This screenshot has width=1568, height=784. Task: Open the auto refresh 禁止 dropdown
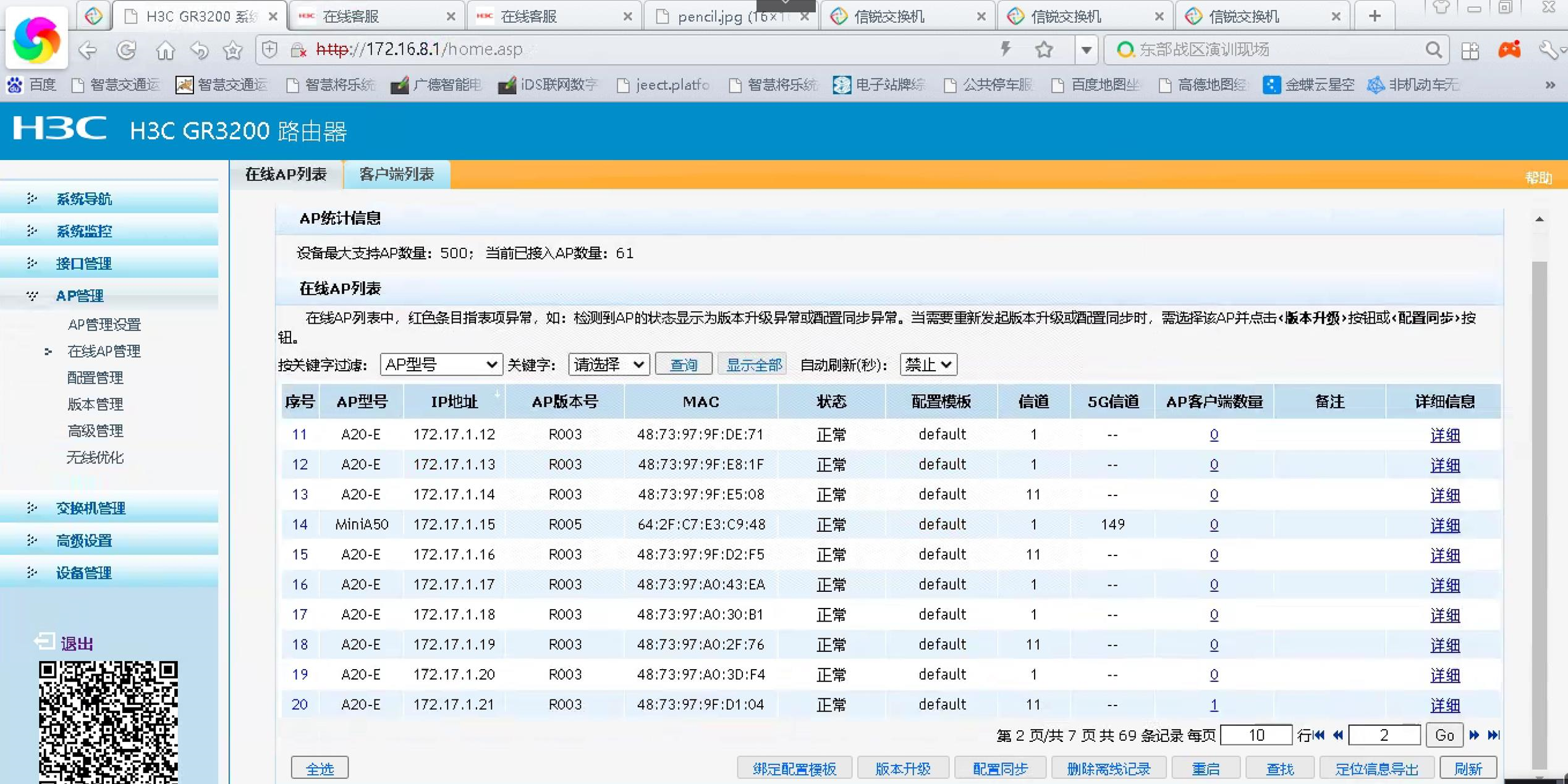[x=928, y=365]
